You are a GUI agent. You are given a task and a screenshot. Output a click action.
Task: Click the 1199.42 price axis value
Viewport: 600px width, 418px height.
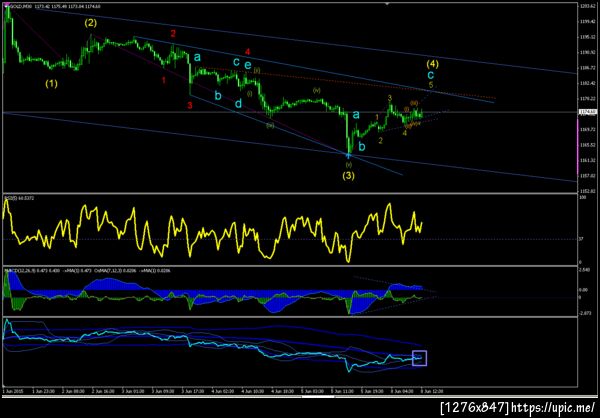(588, 22)
